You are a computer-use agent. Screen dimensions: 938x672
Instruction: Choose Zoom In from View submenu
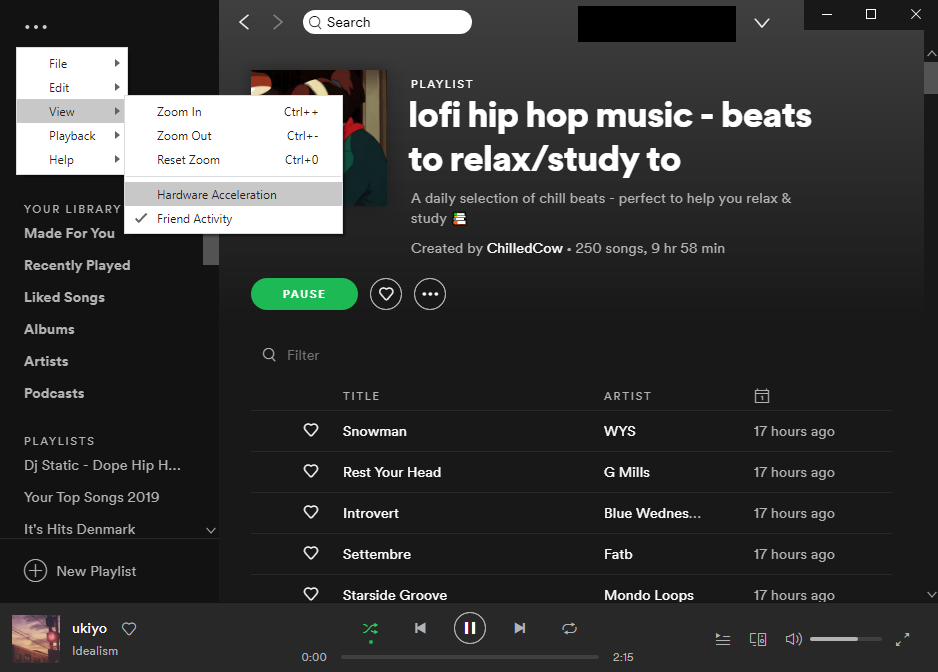[233, 112]
